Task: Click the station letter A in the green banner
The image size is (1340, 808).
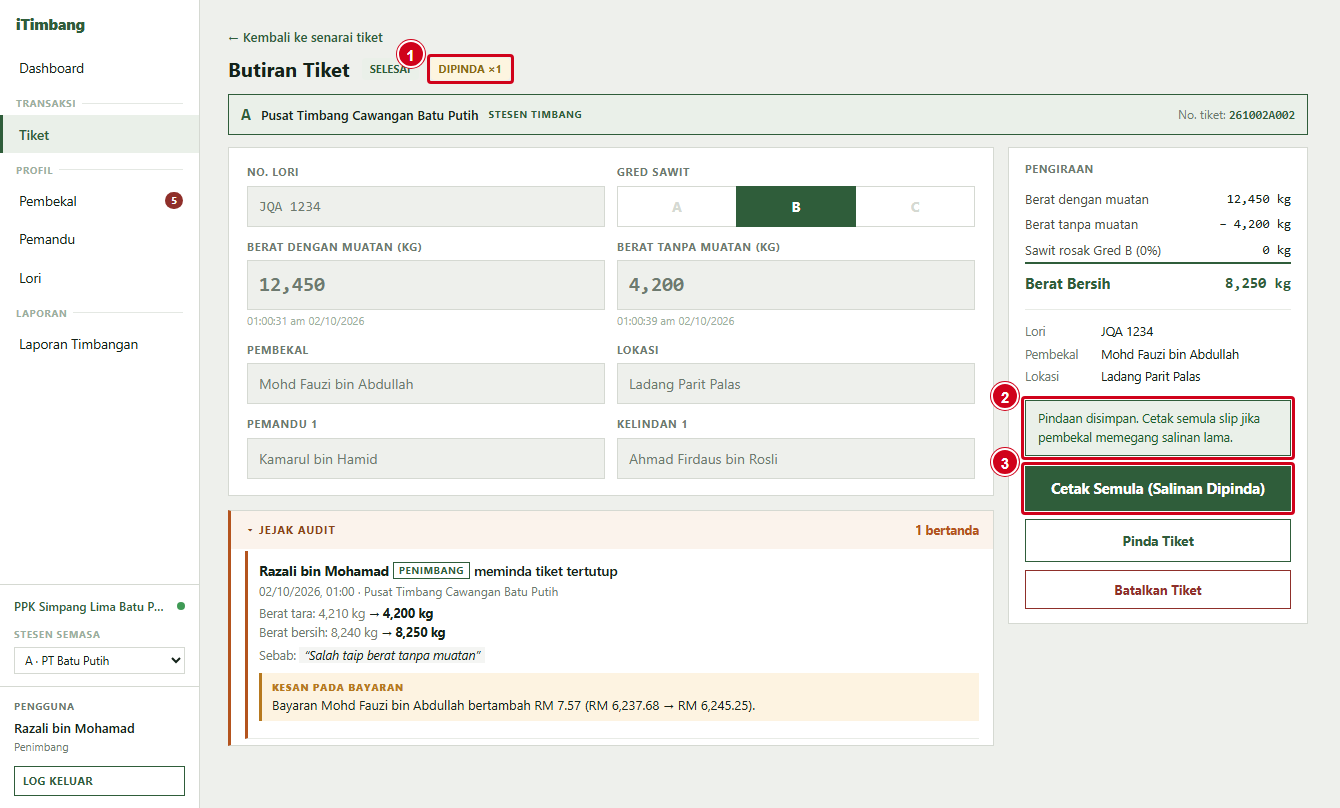Action: click(246, 115)
